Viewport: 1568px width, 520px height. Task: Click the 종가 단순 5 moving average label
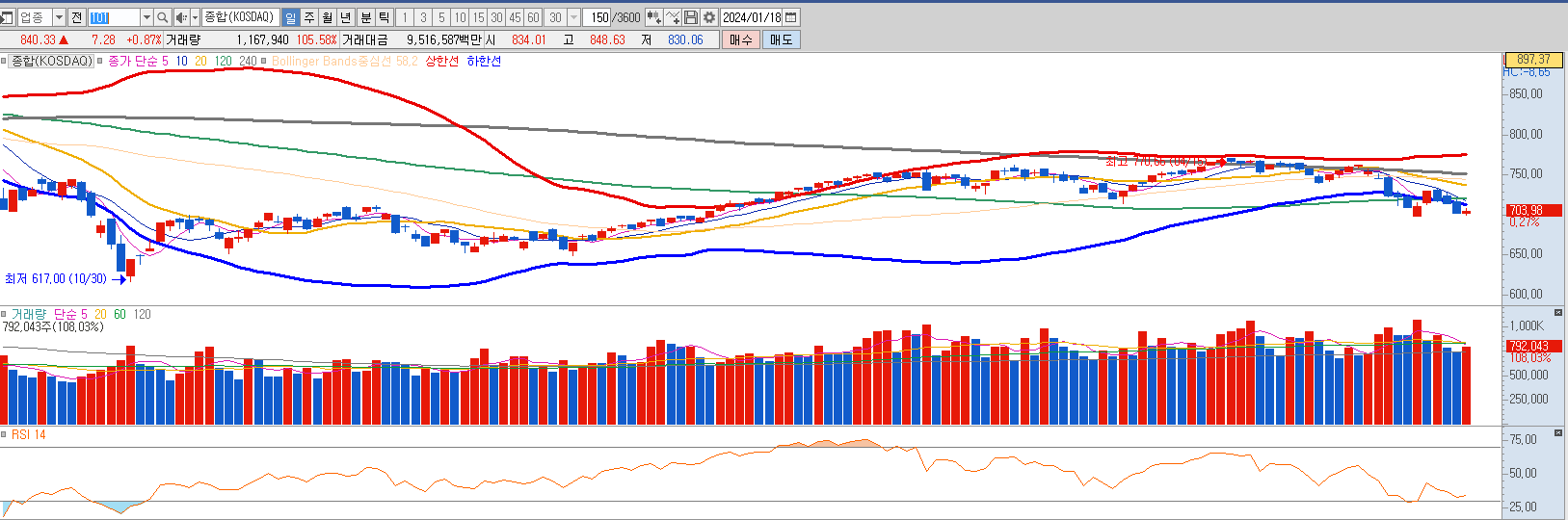(x=138, y=61)
